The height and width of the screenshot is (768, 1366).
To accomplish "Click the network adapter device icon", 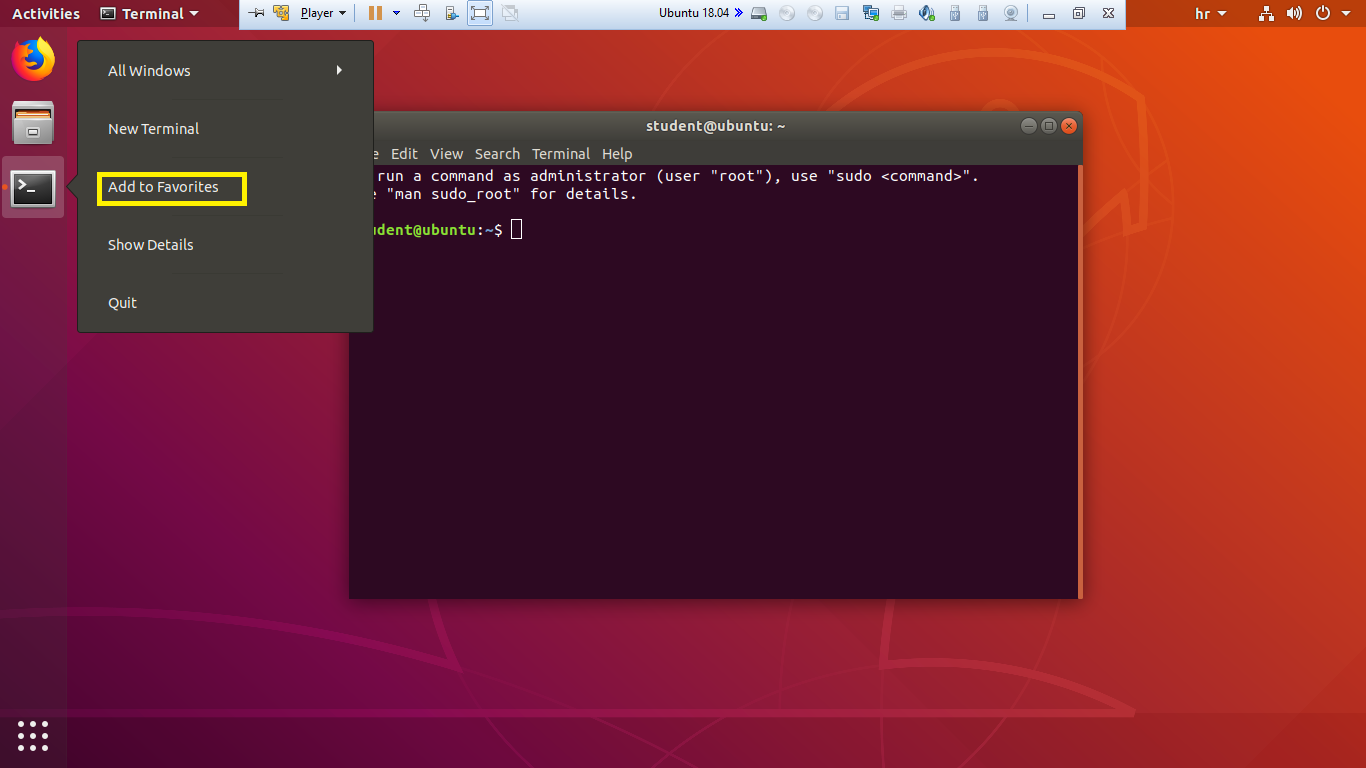I will [871, 13].
